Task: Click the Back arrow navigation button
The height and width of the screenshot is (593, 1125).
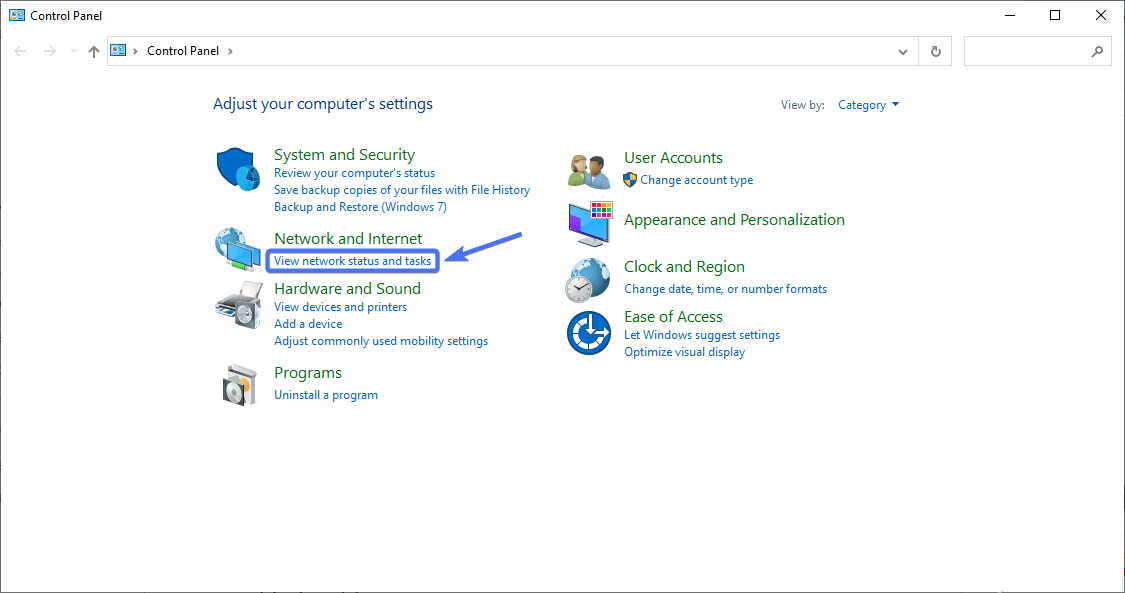Action: (20, 51)
